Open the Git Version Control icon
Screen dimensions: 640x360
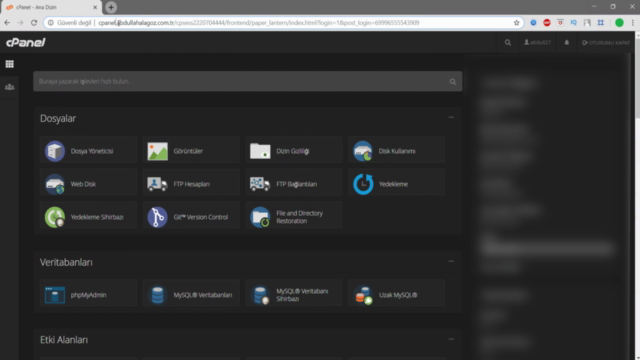(158, 217)
